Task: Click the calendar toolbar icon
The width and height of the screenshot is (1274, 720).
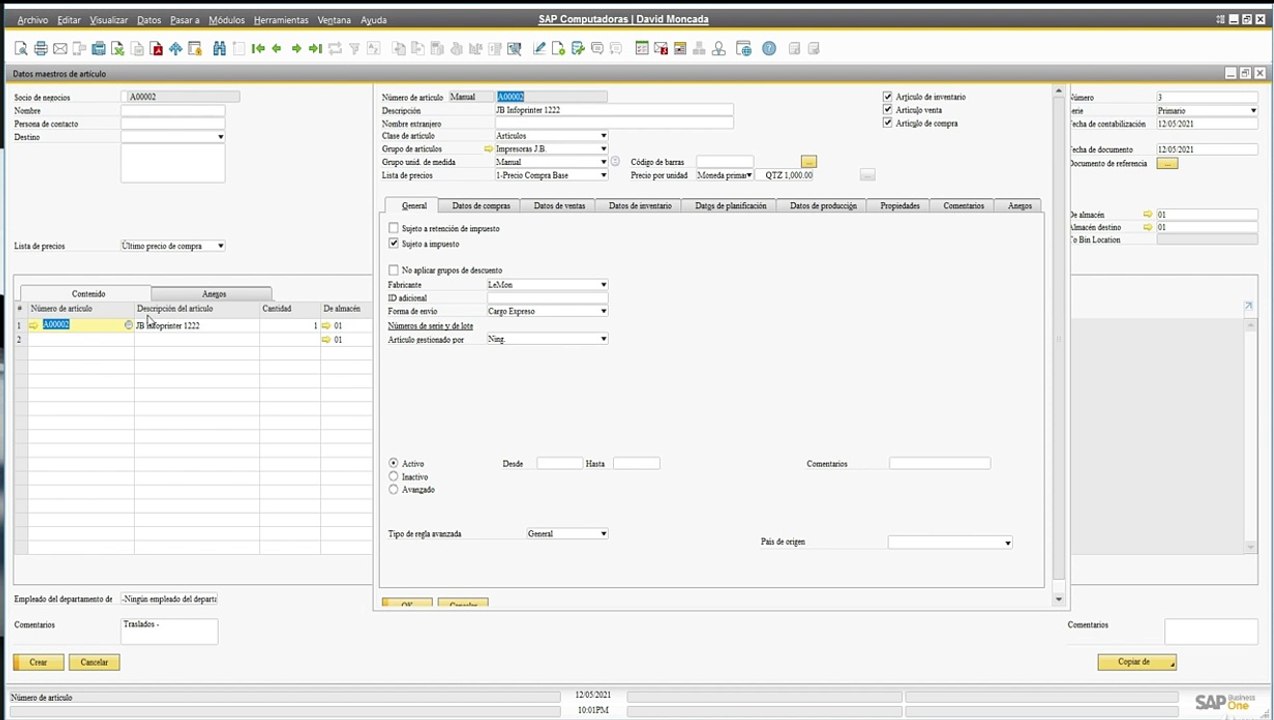Action: (680, 48)
